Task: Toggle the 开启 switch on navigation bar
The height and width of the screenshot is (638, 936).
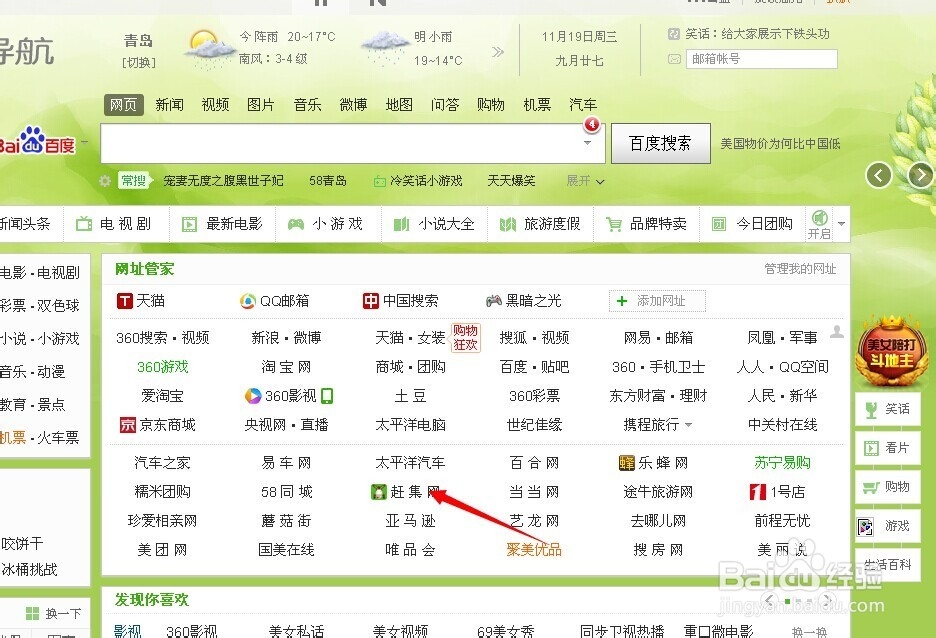Action: (x=820, y=224)
